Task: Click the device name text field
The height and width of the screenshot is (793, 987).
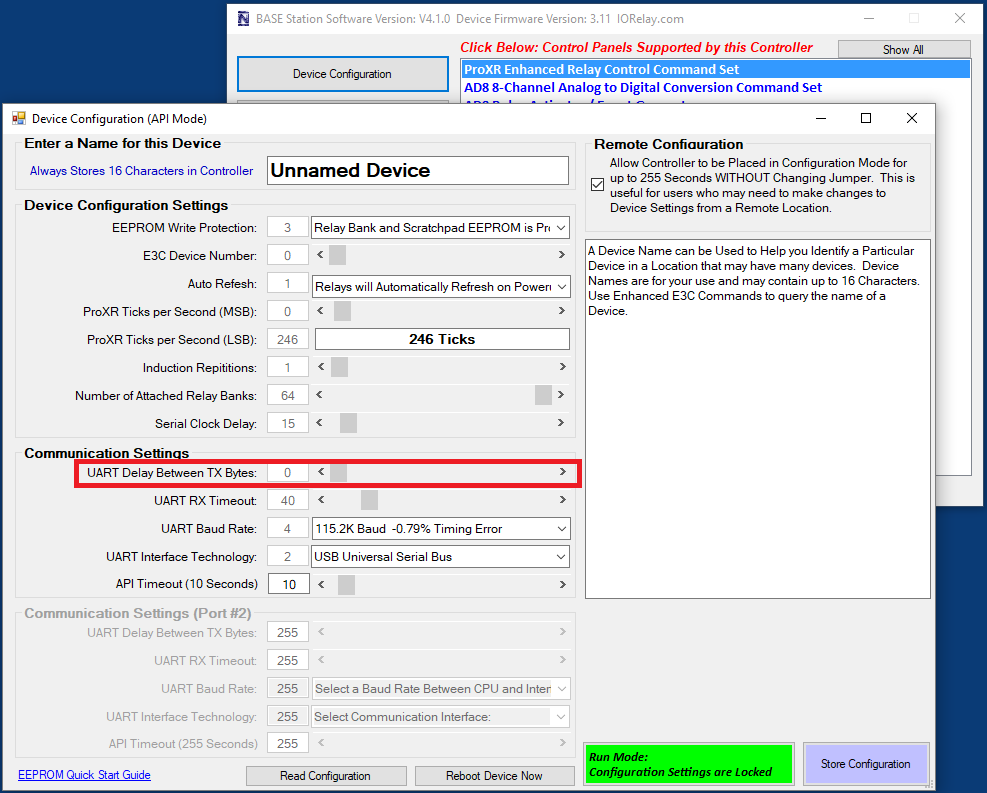Action: (x=418, y=171)
